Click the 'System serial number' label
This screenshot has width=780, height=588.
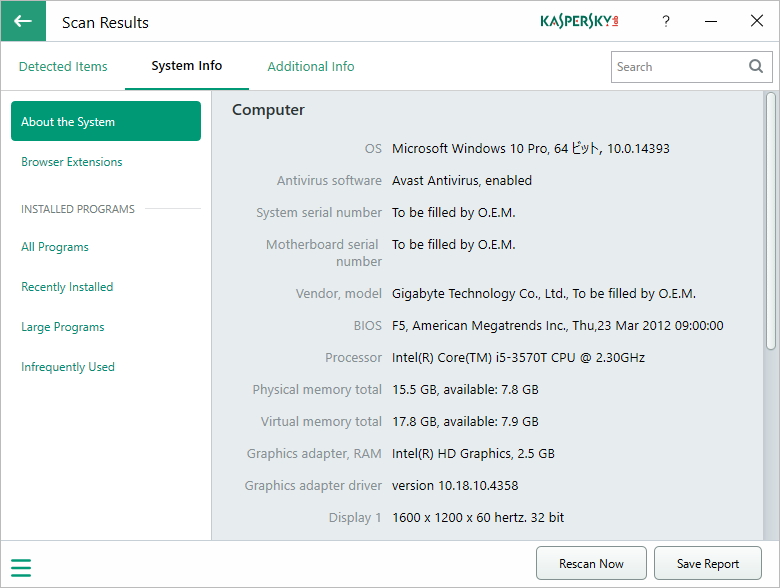click(319, 212)
